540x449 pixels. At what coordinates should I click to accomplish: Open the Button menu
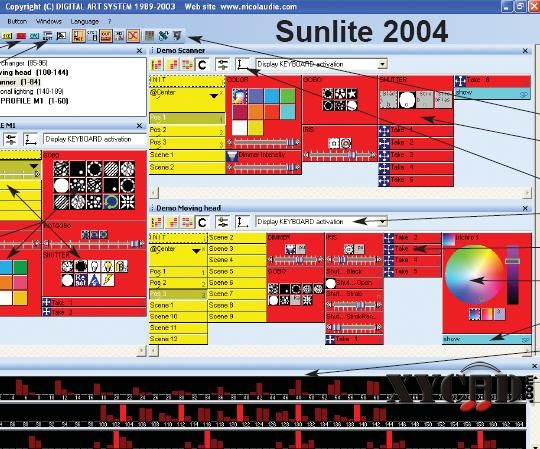point(17,21)
